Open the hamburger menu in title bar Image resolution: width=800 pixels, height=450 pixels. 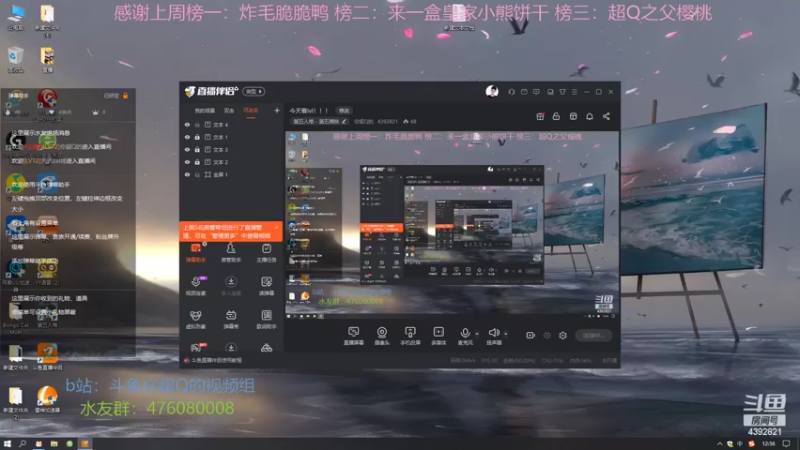[574, 92]
